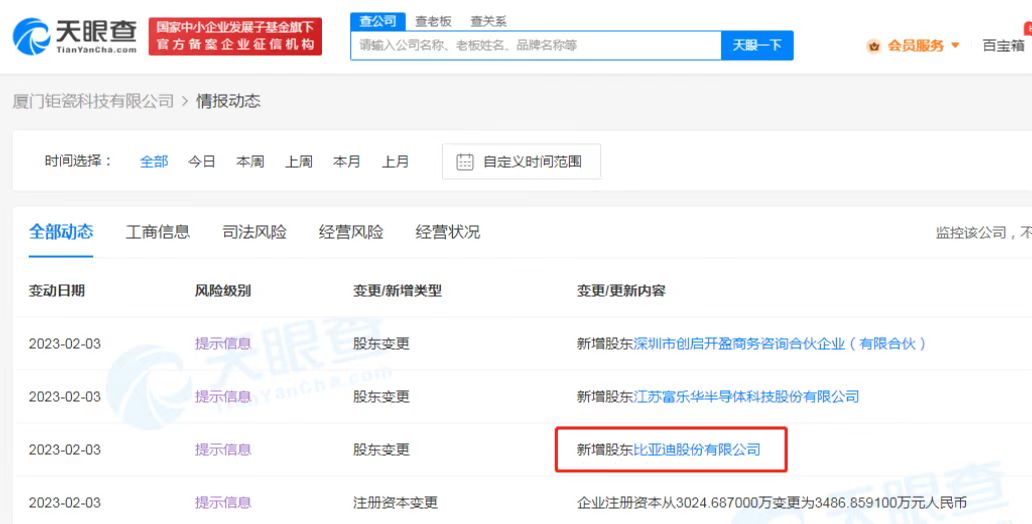Open the 经营状况 tab

point(448,232)
